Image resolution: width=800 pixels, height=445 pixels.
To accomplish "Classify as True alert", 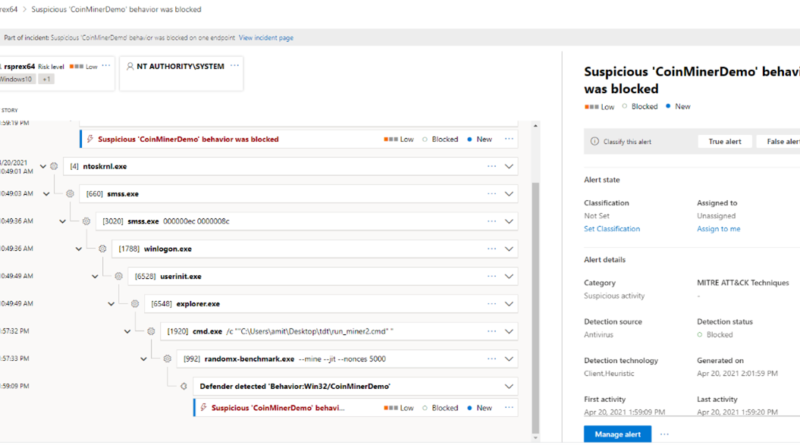I will 724,141.
